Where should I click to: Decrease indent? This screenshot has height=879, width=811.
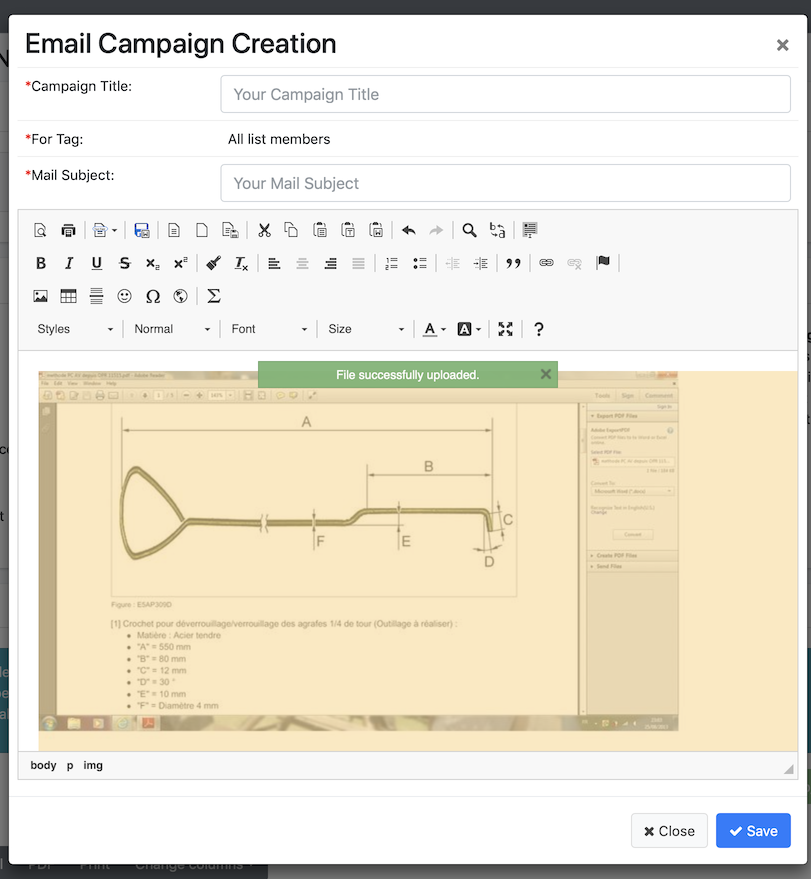coord(452,263)
